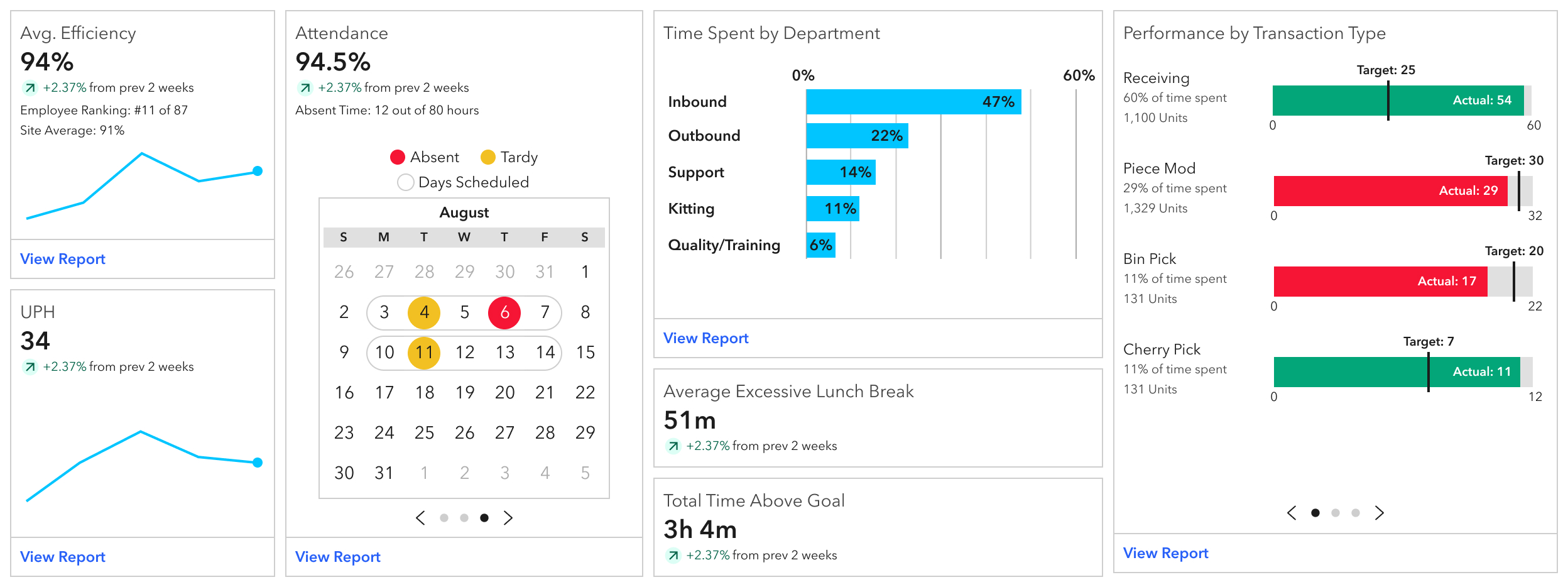Click the Attendance trend arrow icon
The image size is (1568, 587).
(x=305, y=88)
